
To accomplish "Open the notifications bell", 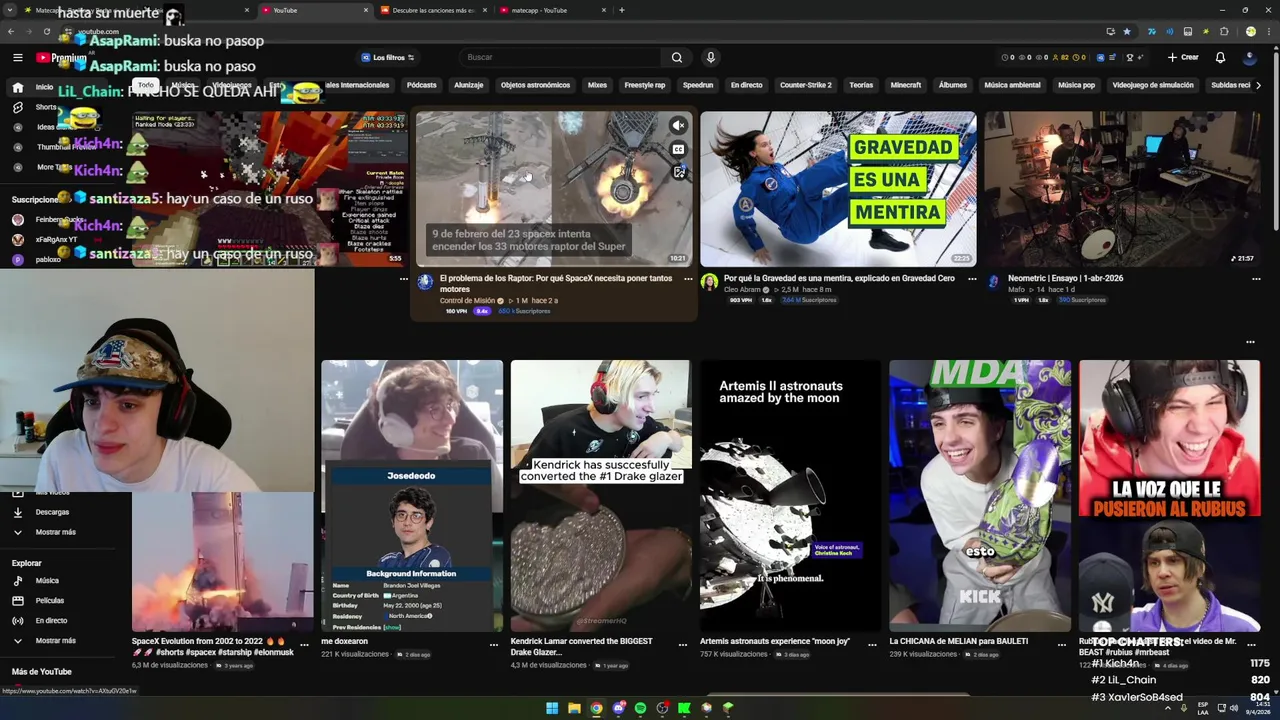I will tap(1220, 57).
